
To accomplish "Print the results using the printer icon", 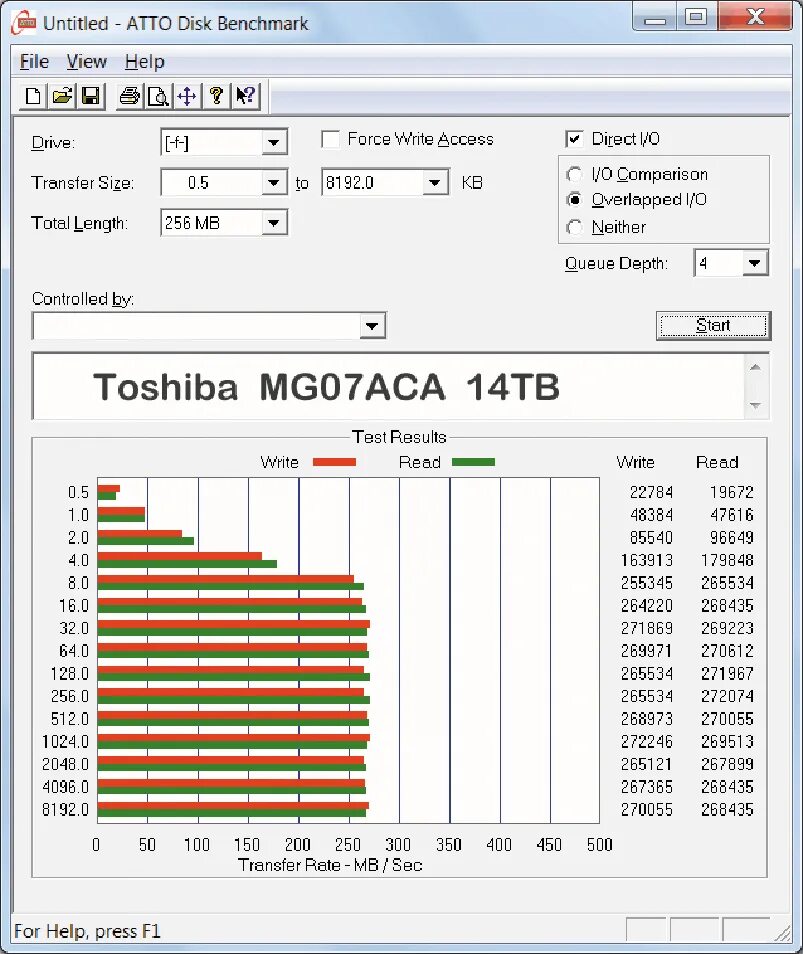I will coord(130,96).
